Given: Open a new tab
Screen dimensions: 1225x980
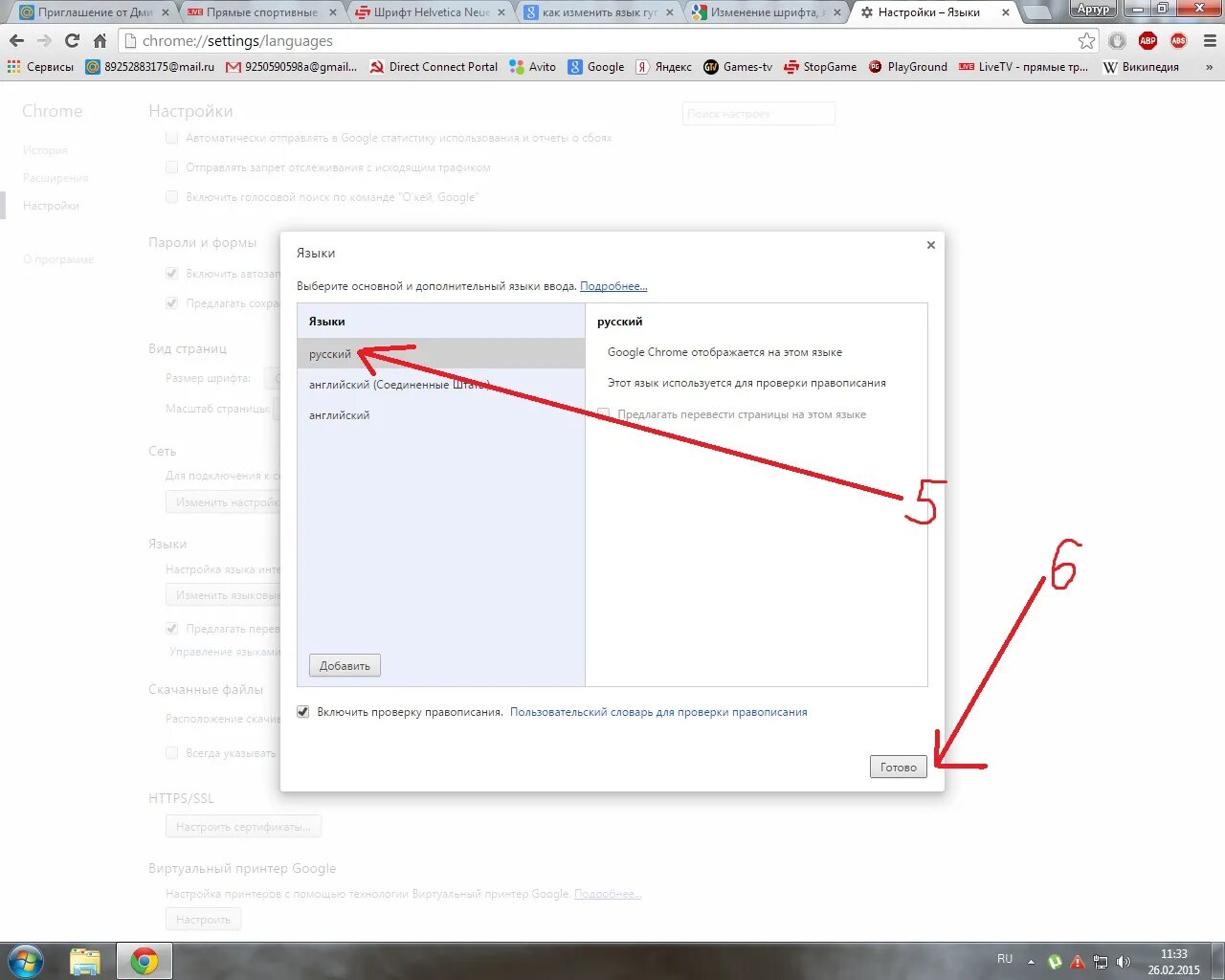Looking at the screenshot, I should 1036,13.
